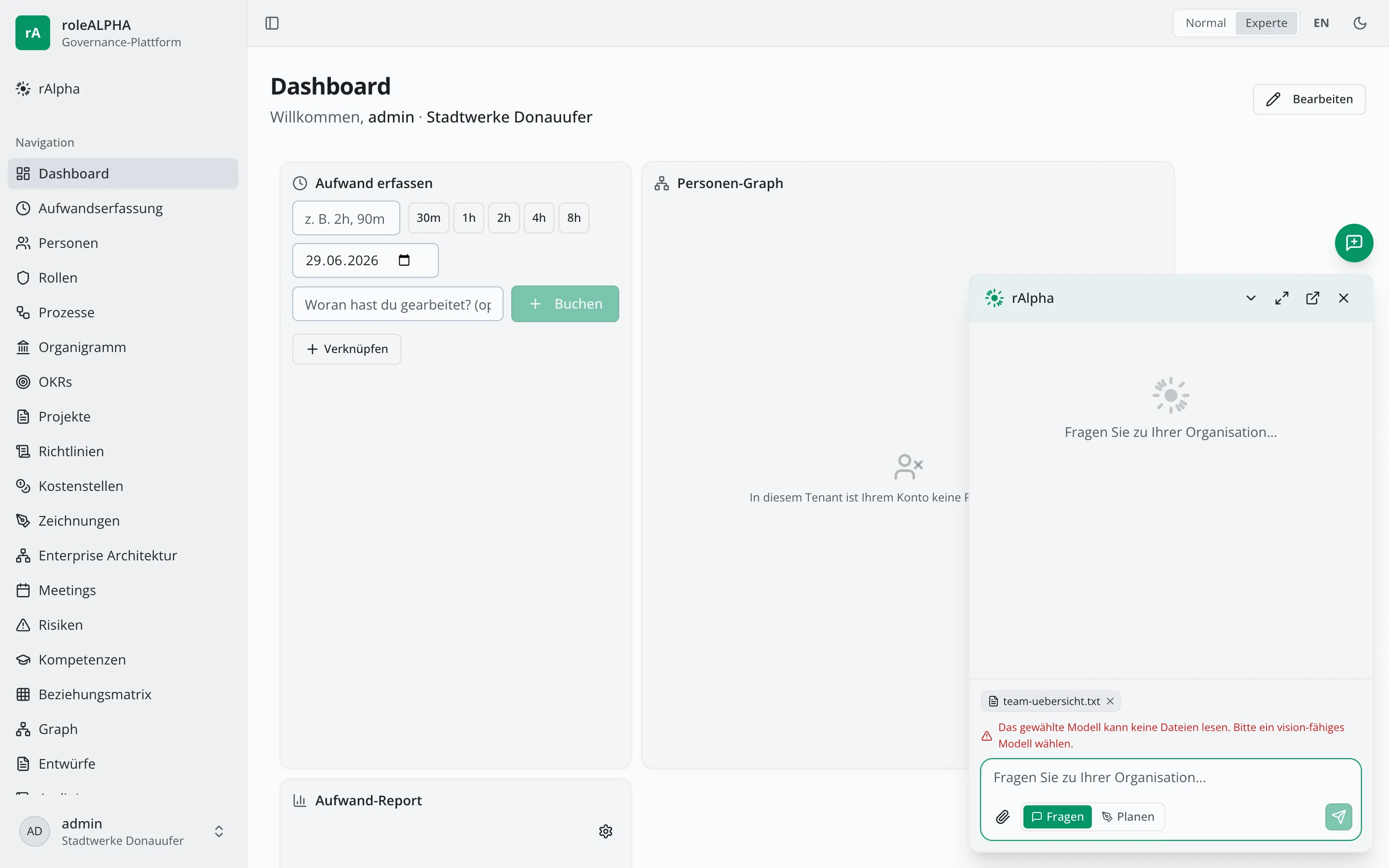The width and height of the screenshot is (1389, 868).
Task: Collapse the rAlpha chat with the chevron
Action: [x=1251, y=298]
